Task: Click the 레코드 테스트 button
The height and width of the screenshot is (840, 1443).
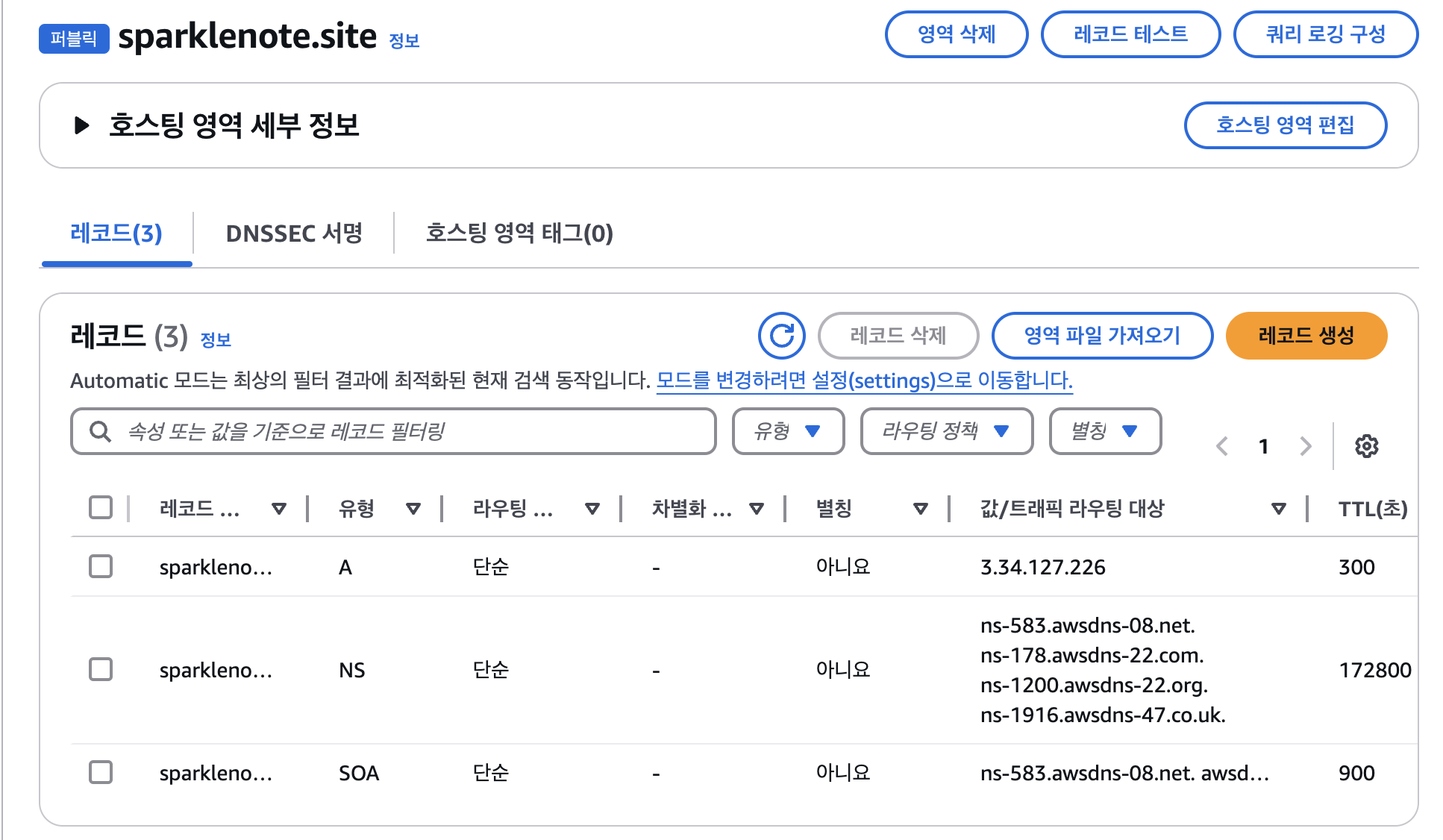Action: click(x=1130, y=34)
